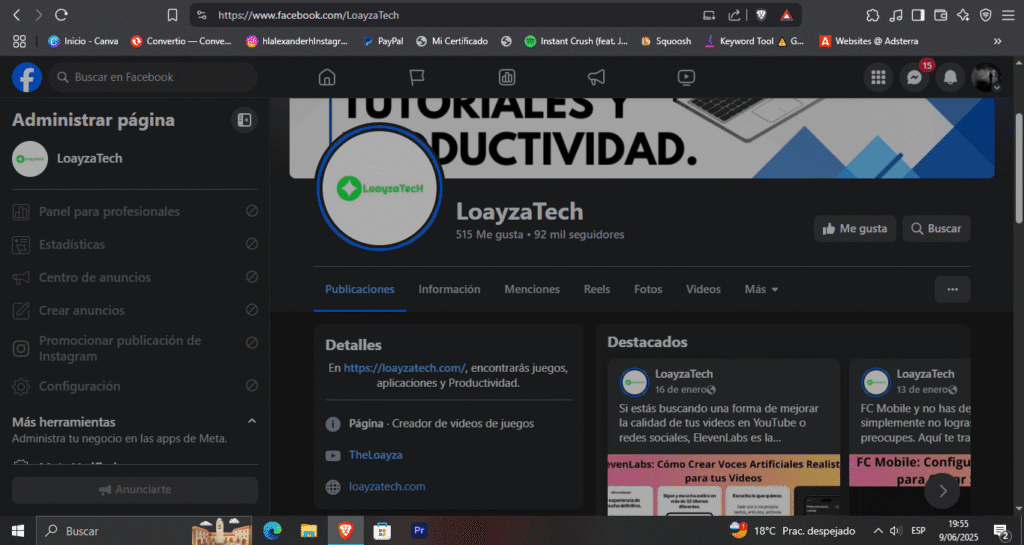Open Video play icon in top navigation
Image resolution: width=1024 pixels, height=545 pixels.
tap(686, 77)
